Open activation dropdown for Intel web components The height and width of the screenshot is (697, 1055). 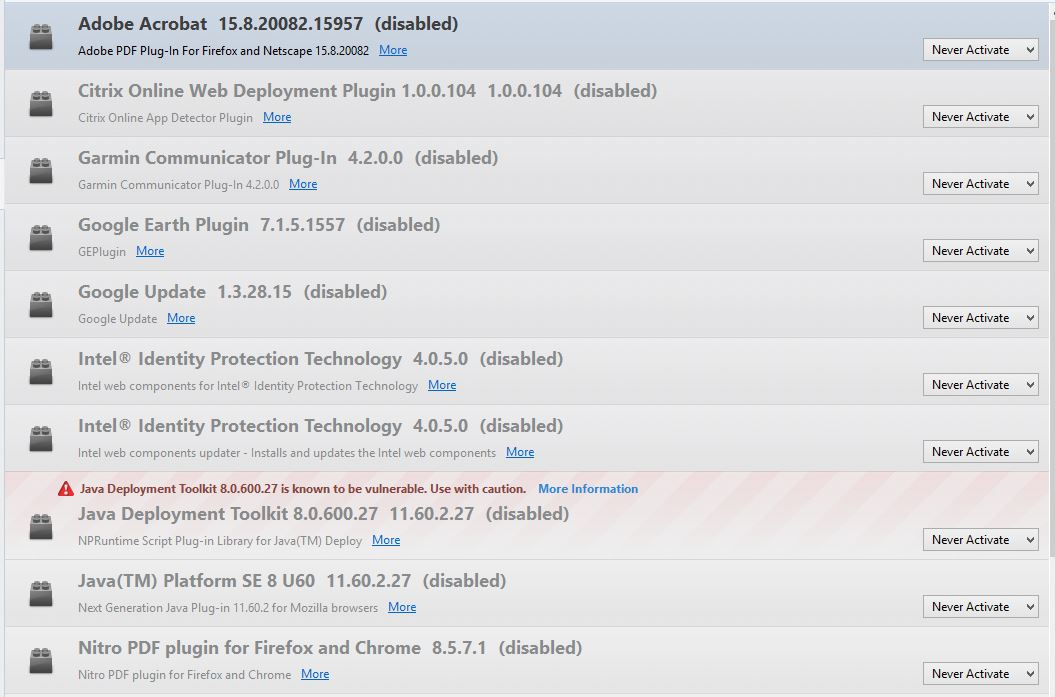click(x=980, y=385)
